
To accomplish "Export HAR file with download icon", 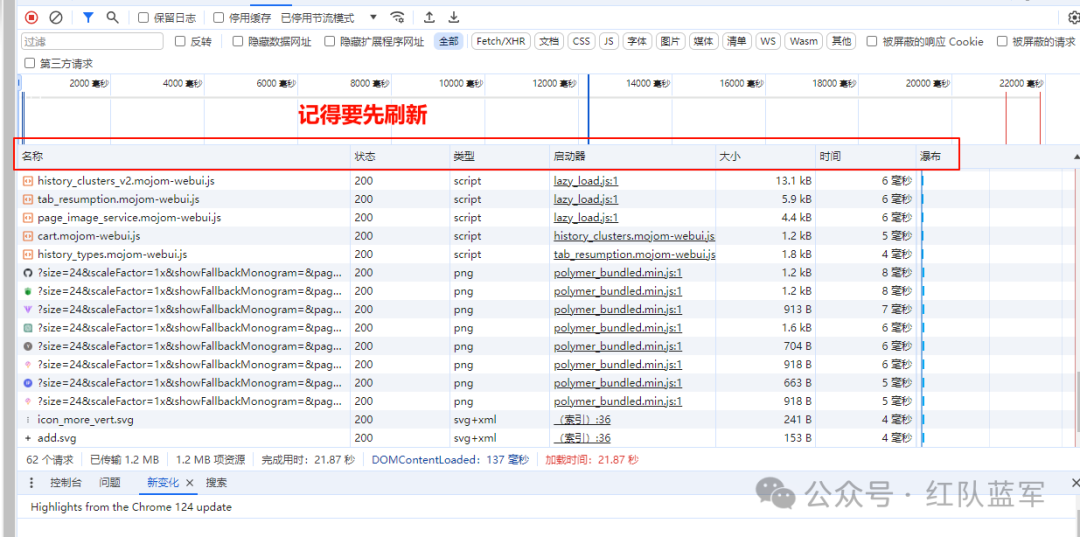I will (454, 18).
